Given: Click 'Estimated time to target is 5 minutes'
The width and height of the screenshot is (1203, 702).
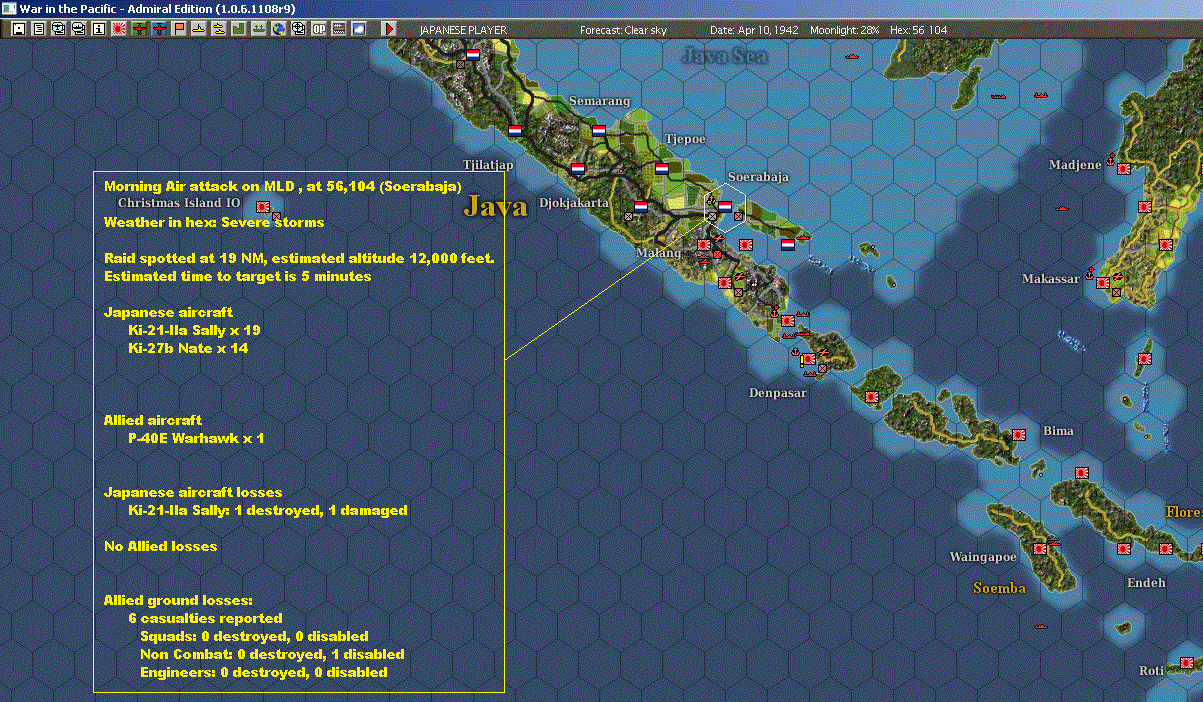Looking at the screenshot, I should pos(237,276).
